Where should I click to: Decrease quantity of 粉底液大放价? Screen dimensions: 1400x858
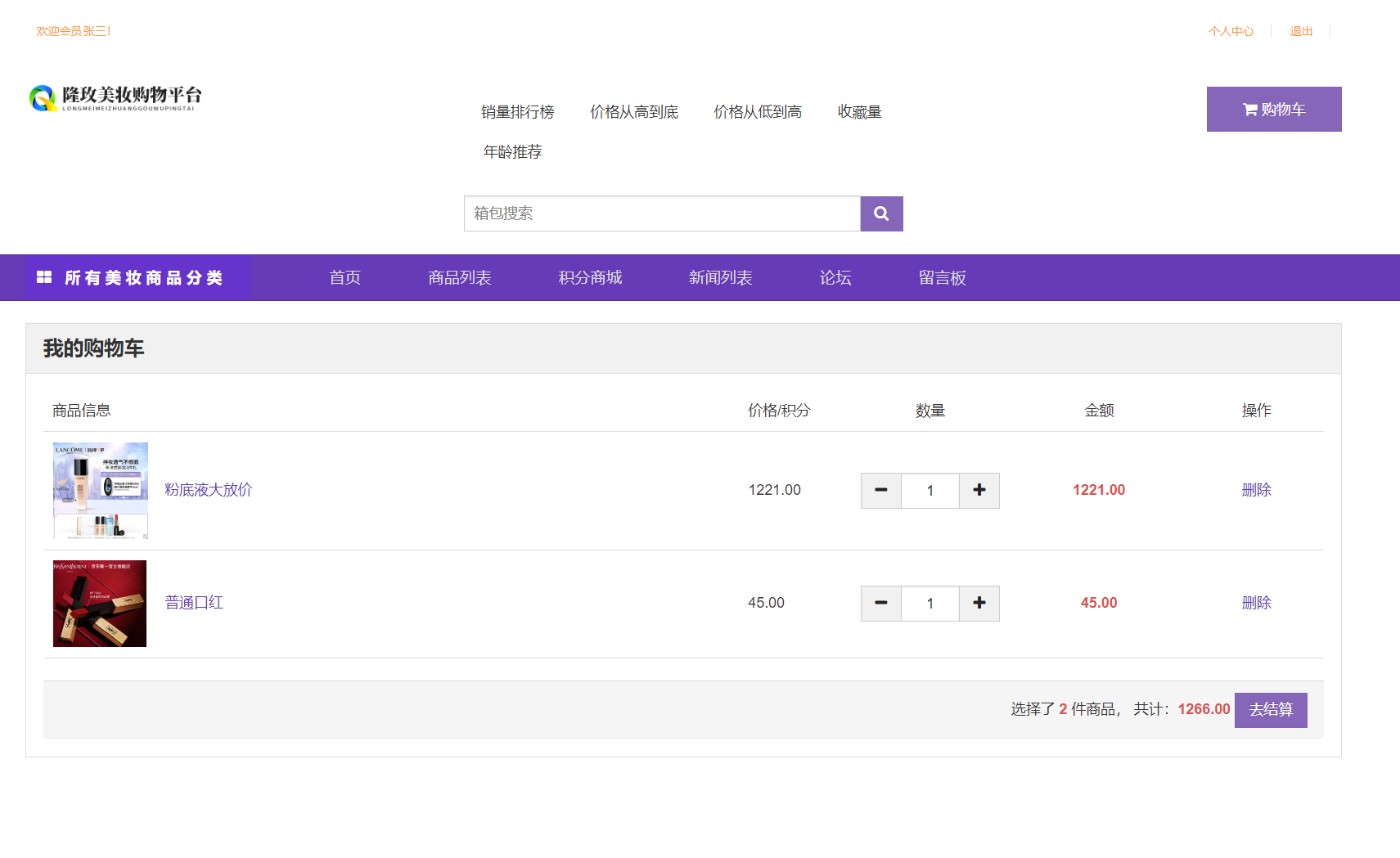coord(880,491)
